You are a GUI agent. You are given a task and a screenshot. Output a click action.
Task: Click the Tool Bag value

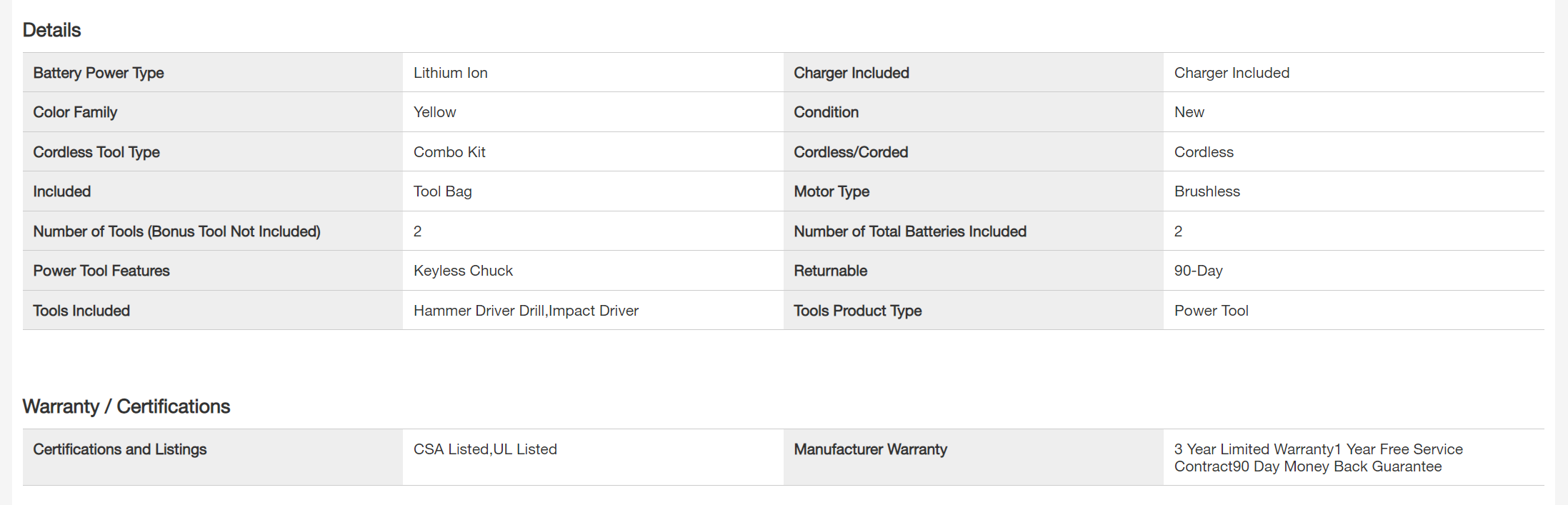(442, 191)
